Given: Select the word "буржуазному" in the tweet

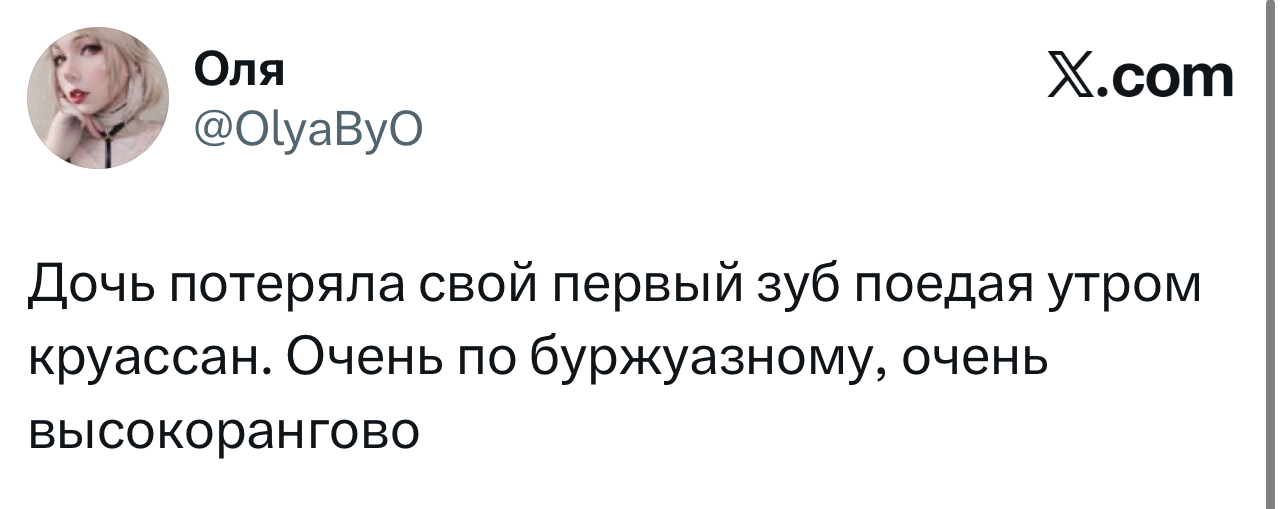Looking at the screenshot, I should (x=703, y=362).
